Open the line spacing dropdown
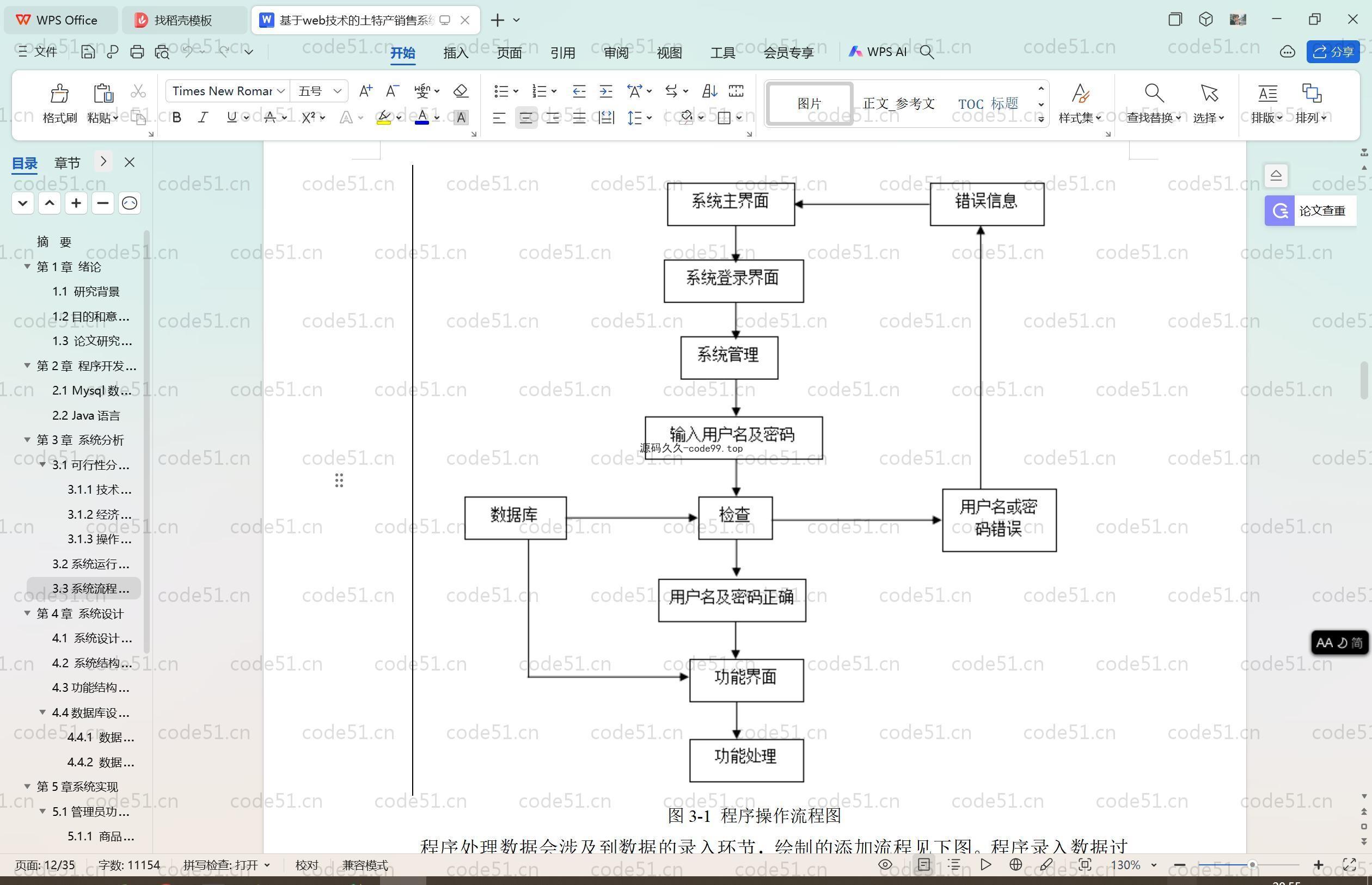The image size is (1372, 885). 650,118
